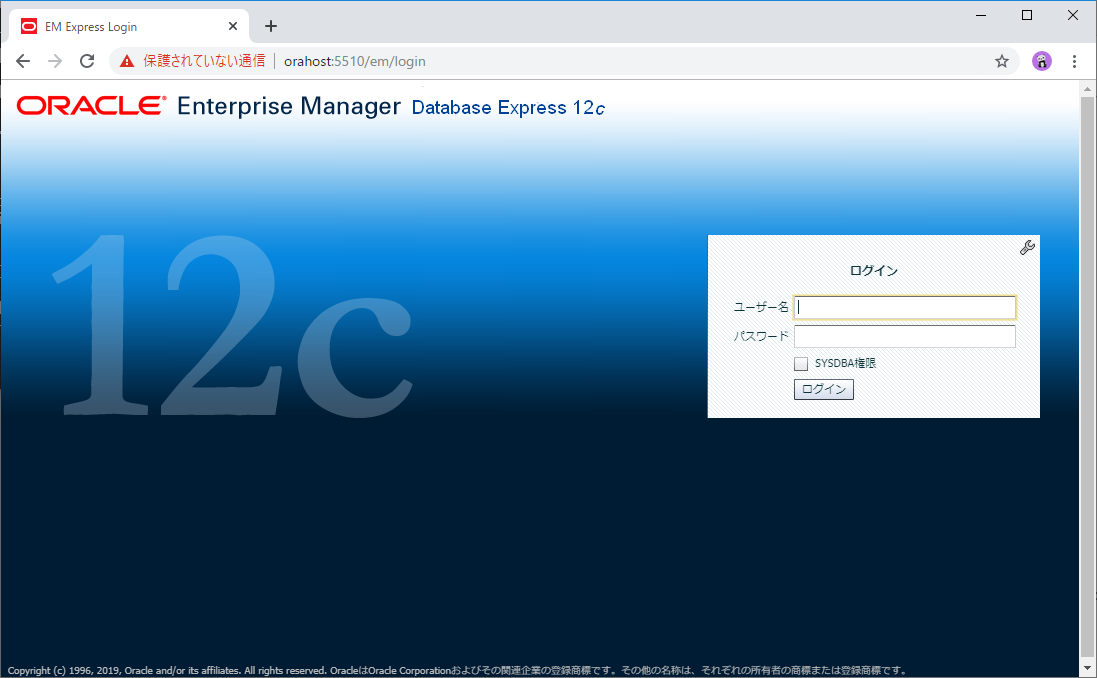Click the browser back arrow
Image resolution: width=1097 pixels, height=678 pixels.
pos(23,61)
